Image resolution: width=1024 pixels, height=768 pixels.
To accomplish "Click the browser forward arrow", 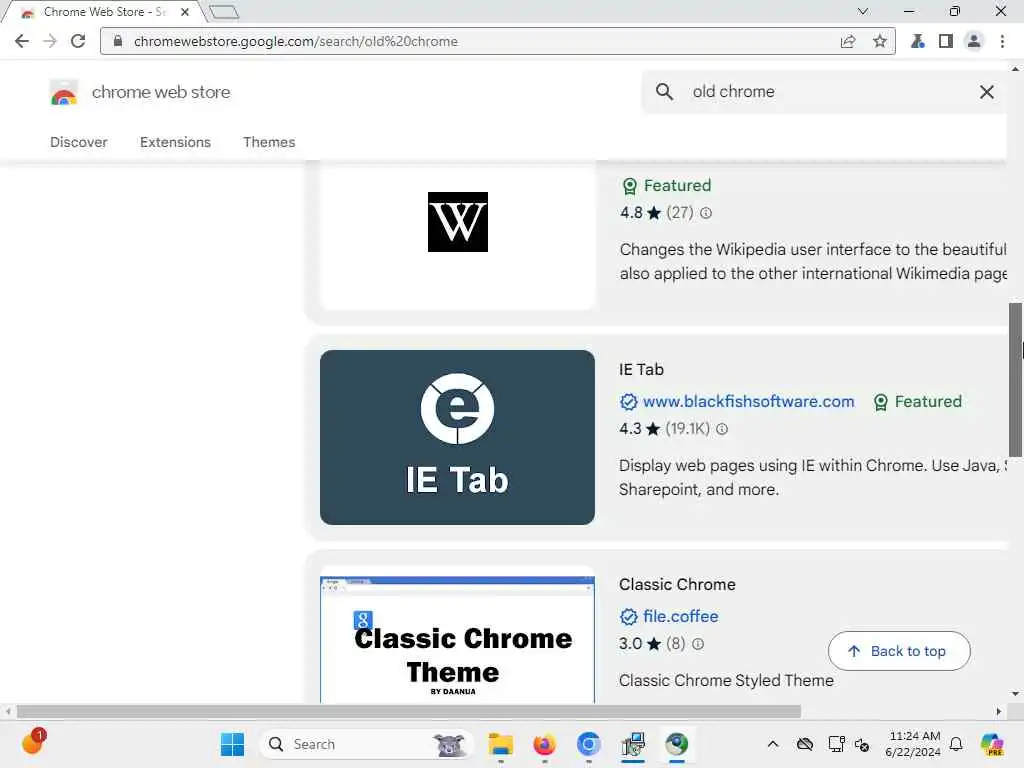I will pos(50,41).
